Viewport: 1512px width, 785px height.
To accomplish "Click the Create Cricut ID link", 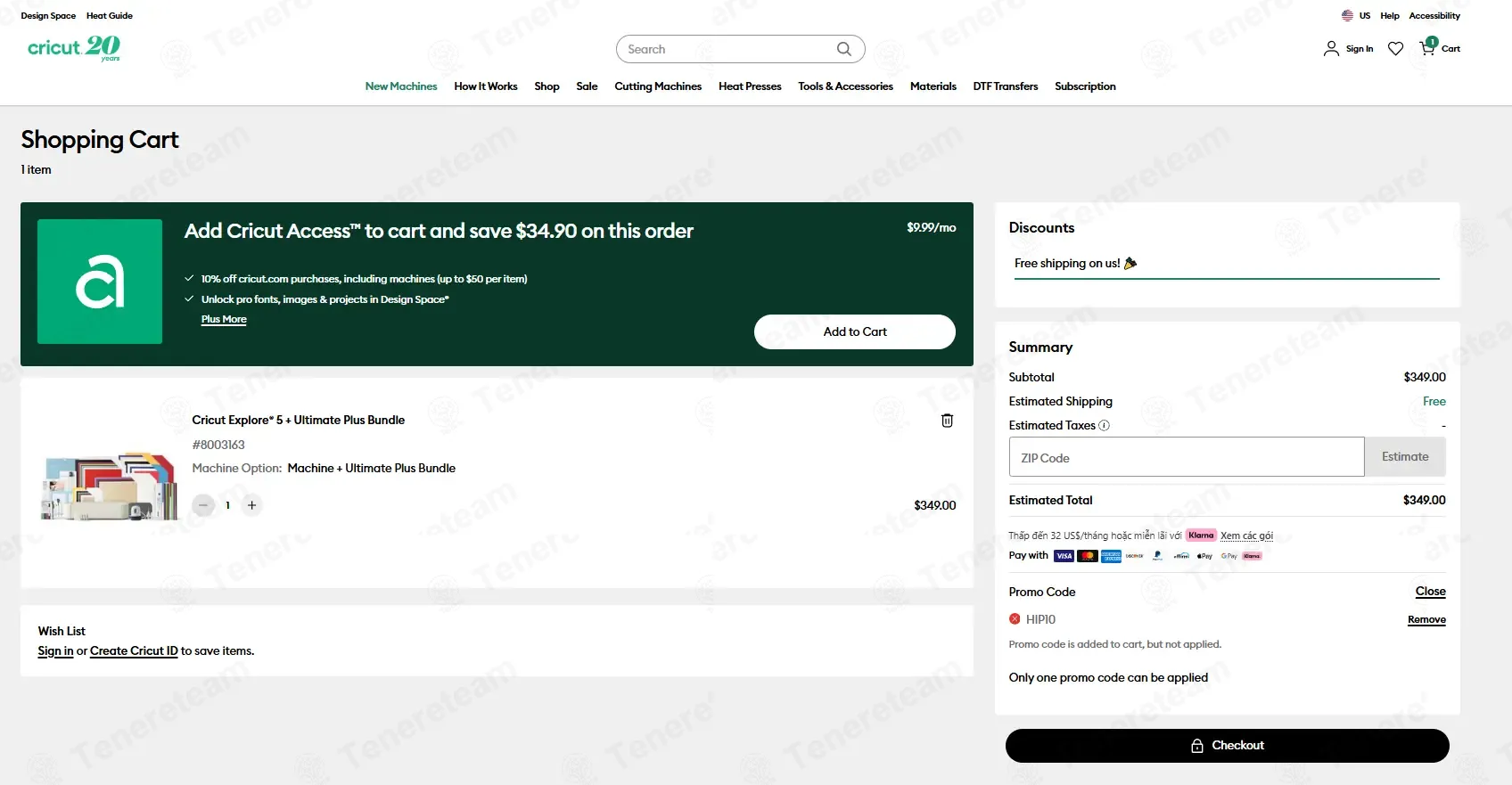I will pos(134,651).
